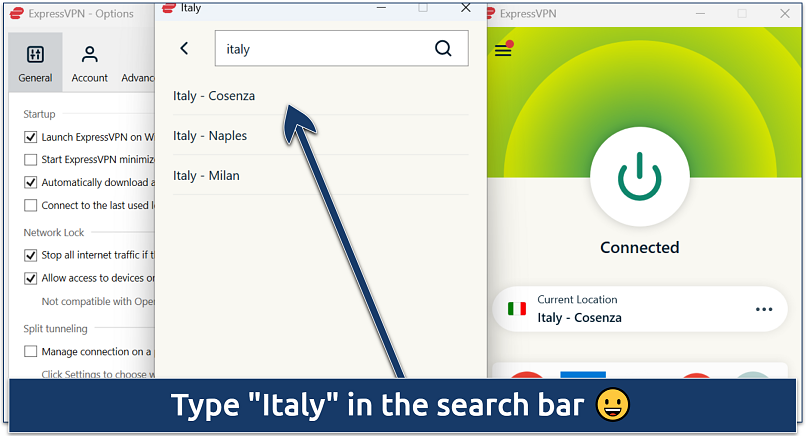Click the Connected status text
This screenshot has width=806, height=436.
click(639, 247)
